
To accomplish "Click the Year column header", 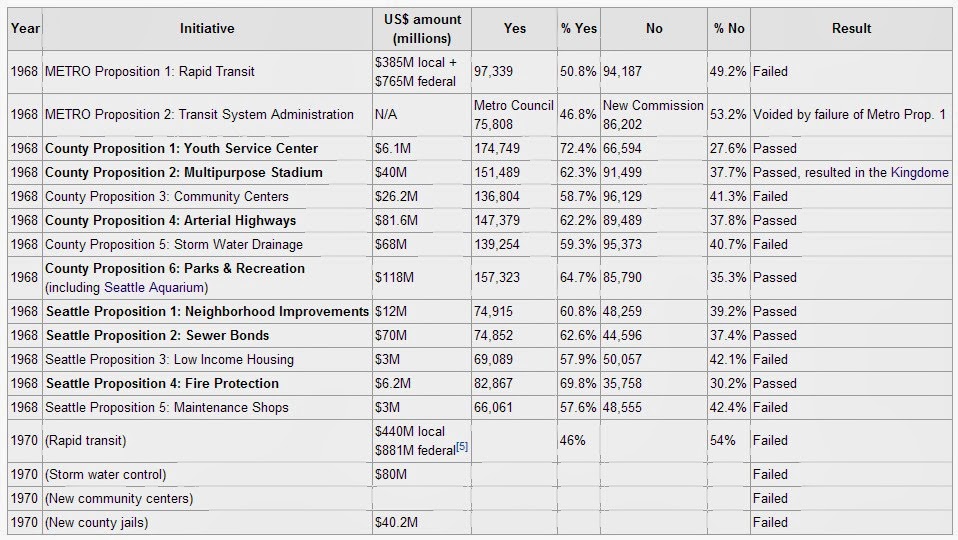I will pos(25,28).
